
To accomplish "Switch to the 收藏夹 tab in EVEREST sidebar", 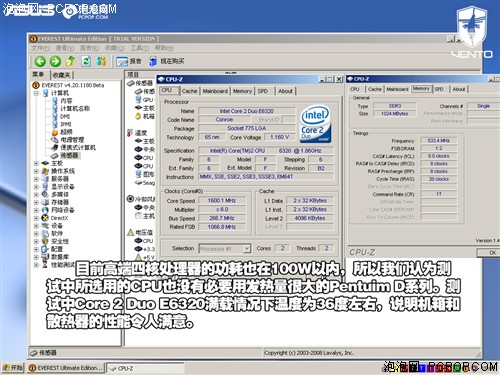I will click(62, 75).
